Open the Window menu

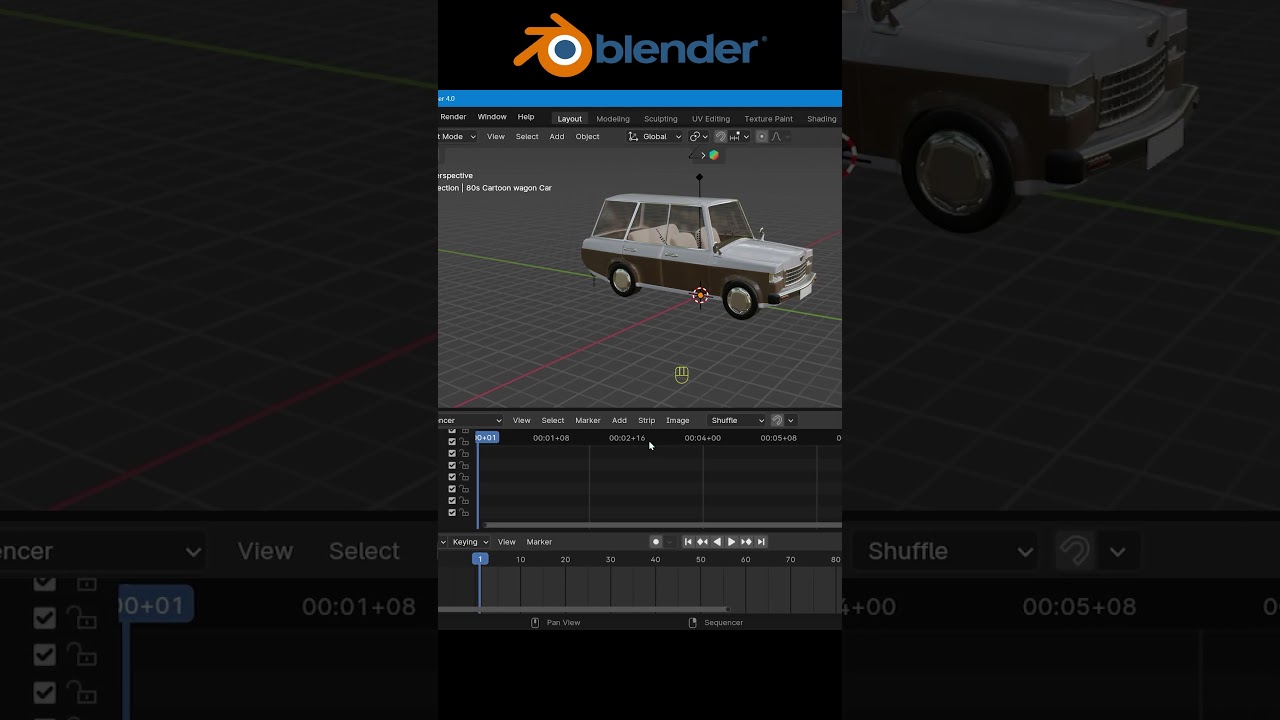[x=492, y=117]
